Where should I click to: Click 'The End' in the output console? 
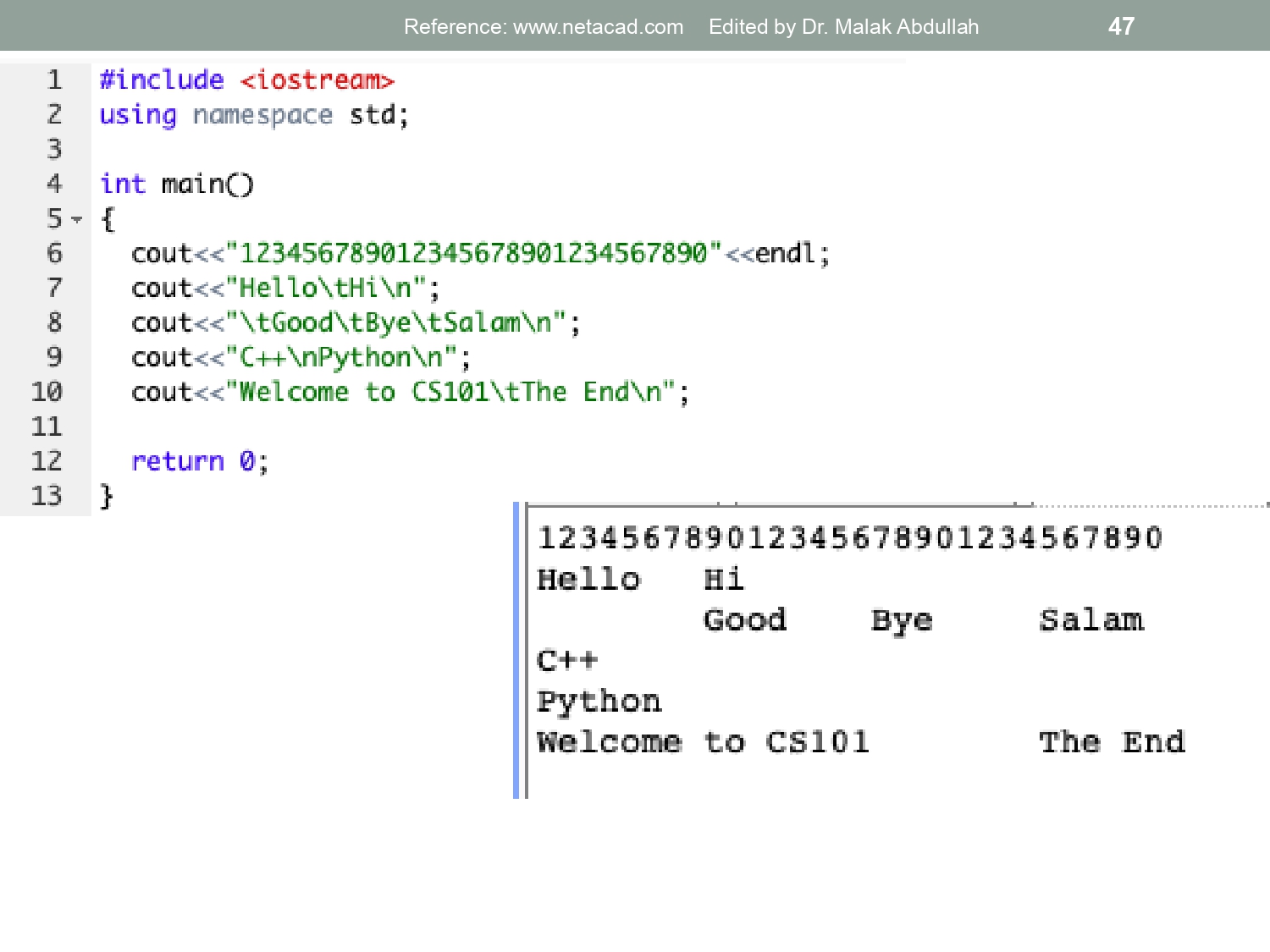pos(1111,742)
